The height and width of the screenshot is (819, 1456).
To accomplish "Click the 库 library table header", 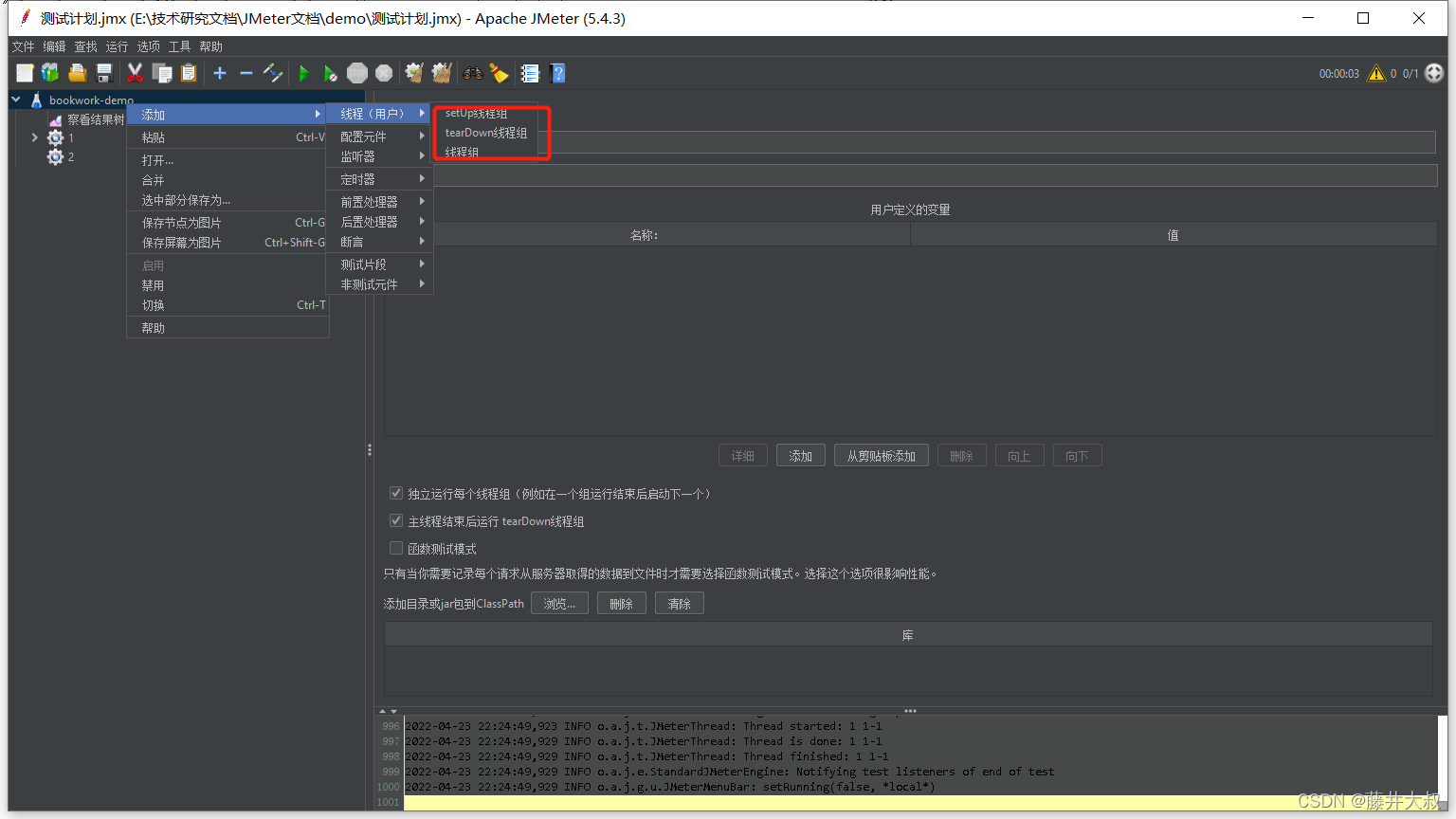I will [908, 635].
